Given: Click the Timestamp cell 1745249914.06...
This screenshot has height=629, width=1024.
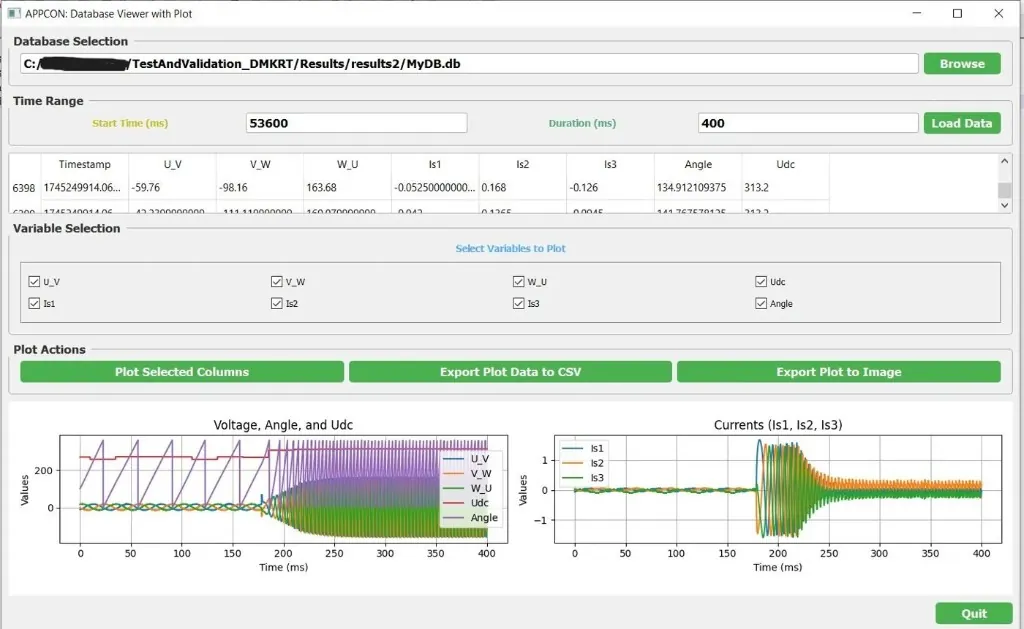Looking at the screenshot, I should (x=85, y=187).
